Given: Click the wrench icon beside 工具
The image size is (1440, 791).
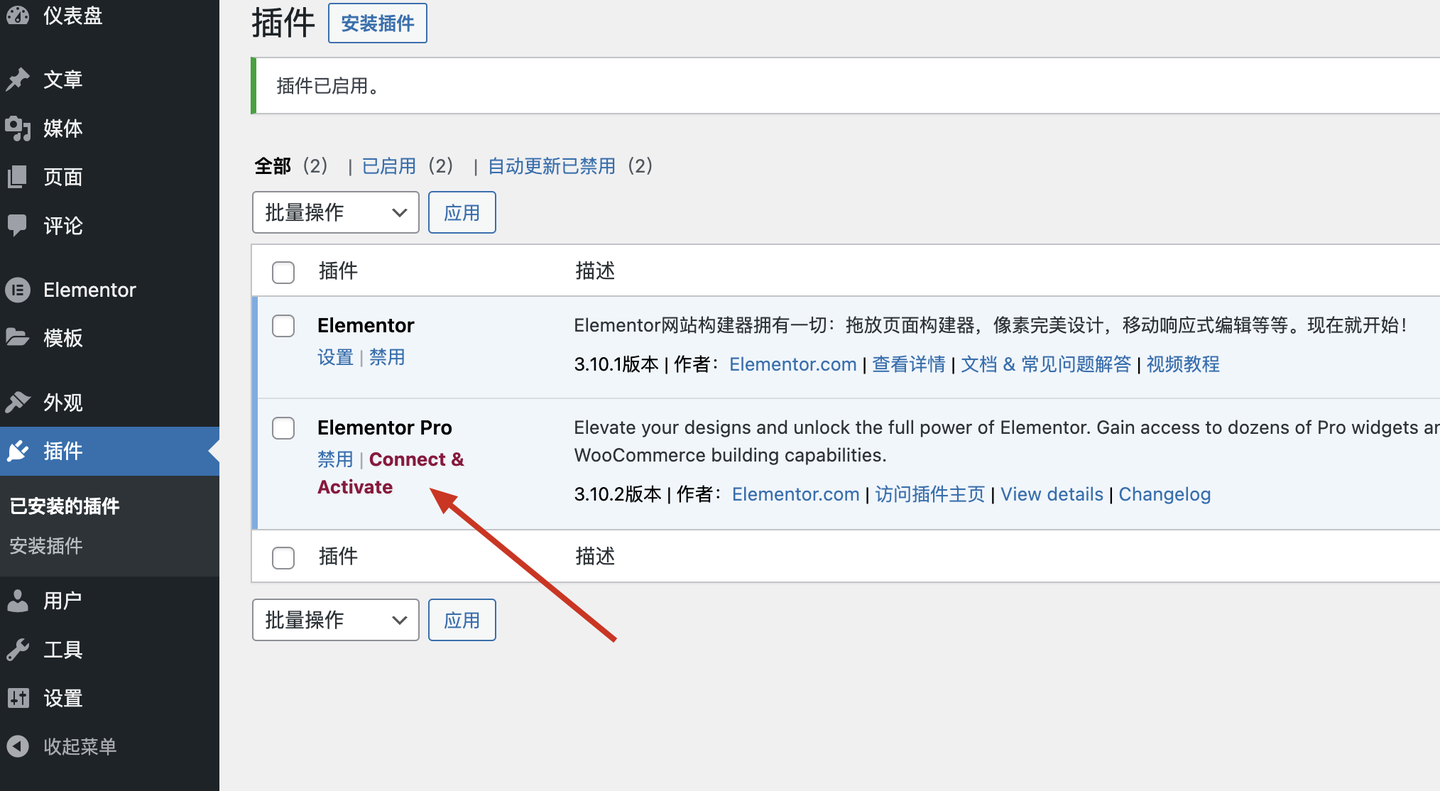Looking at the screenshot, I should 18,650.
